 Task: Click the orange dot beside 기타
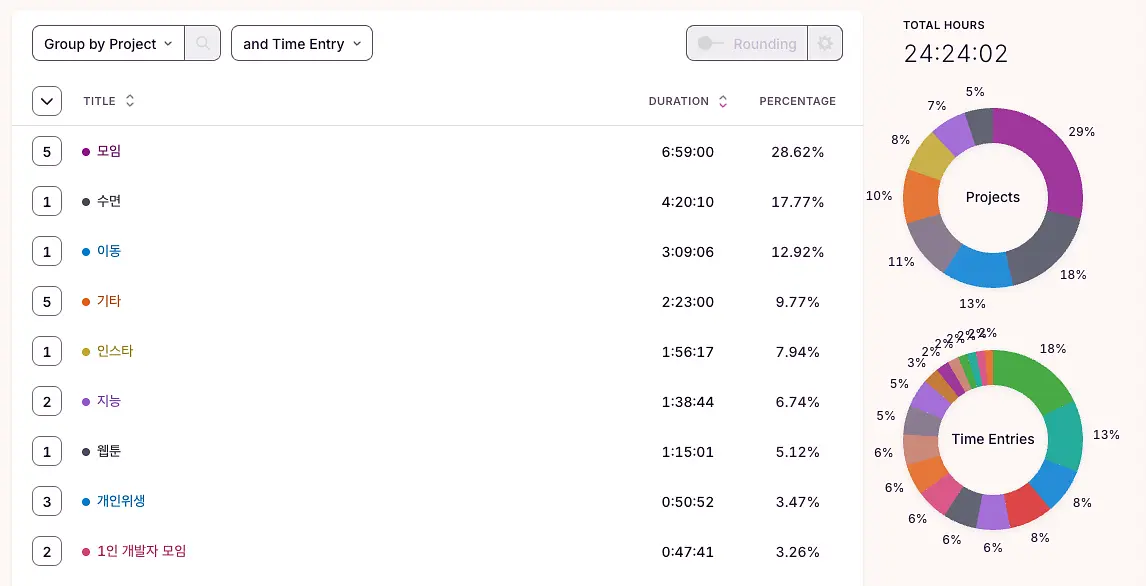[86, 302]
